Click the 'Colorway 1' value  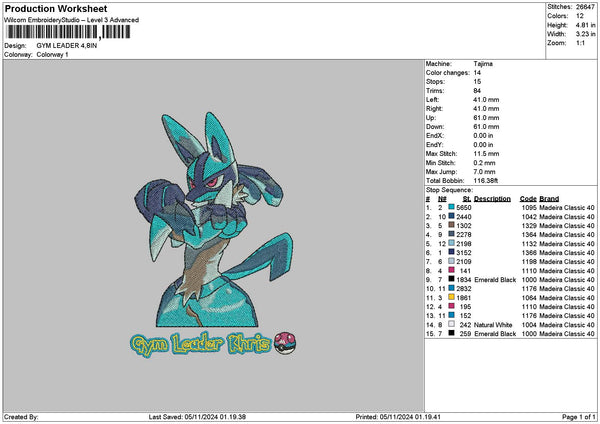(x=52, y=55)
